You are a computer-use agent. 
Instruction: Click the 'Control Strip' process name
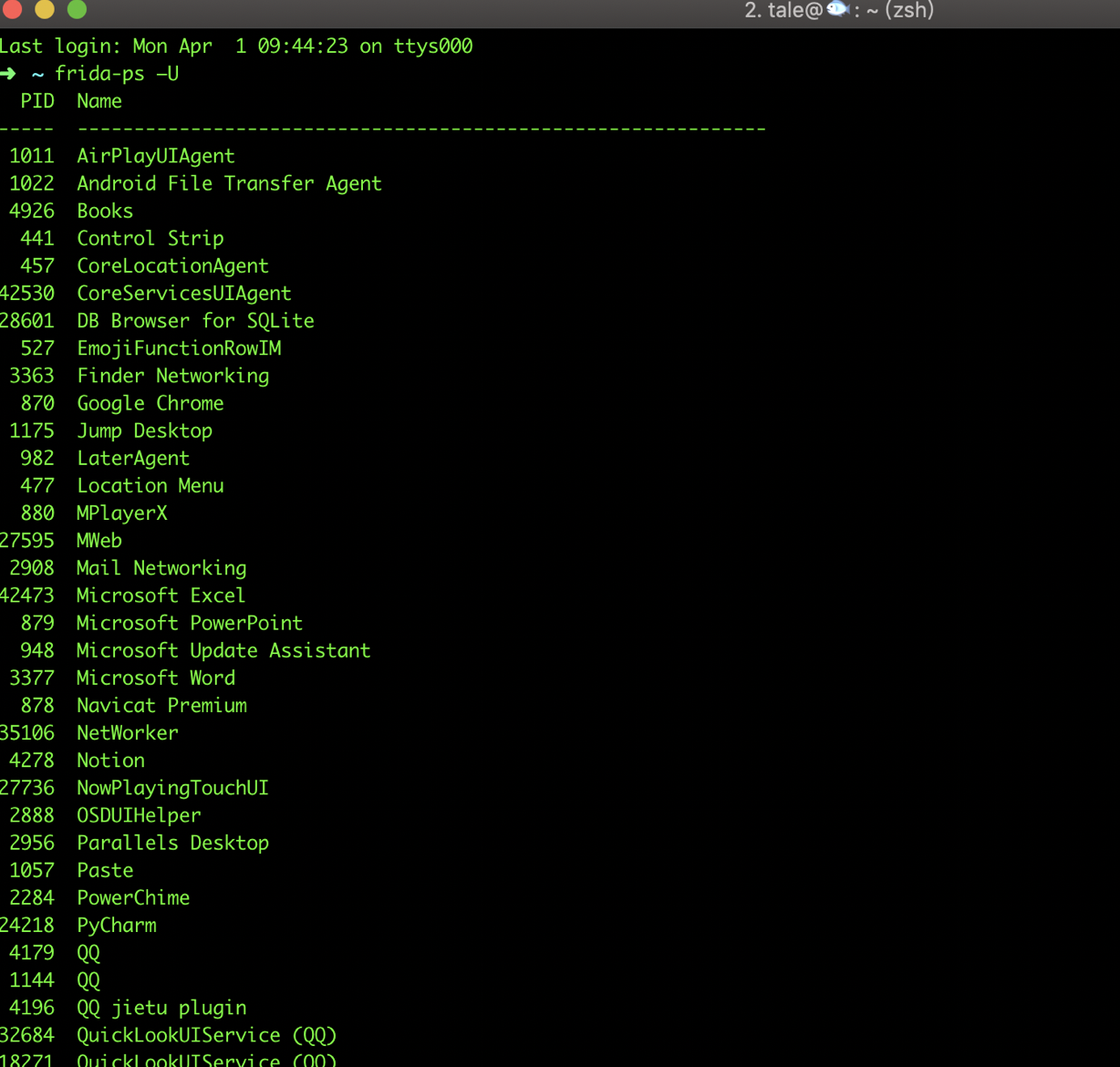pyautogui.click(x=150, y=238)
